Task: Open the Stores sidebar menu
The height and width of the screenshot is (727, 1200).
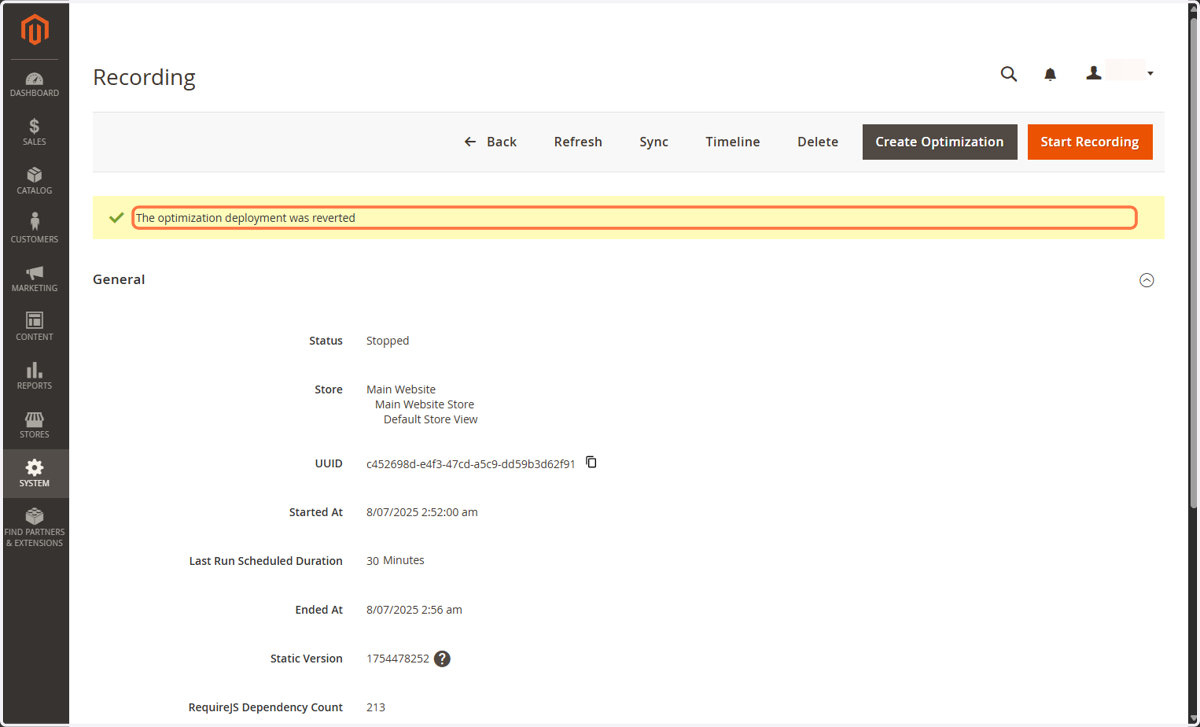Action: pyautogui.click(x=34, y=425)
